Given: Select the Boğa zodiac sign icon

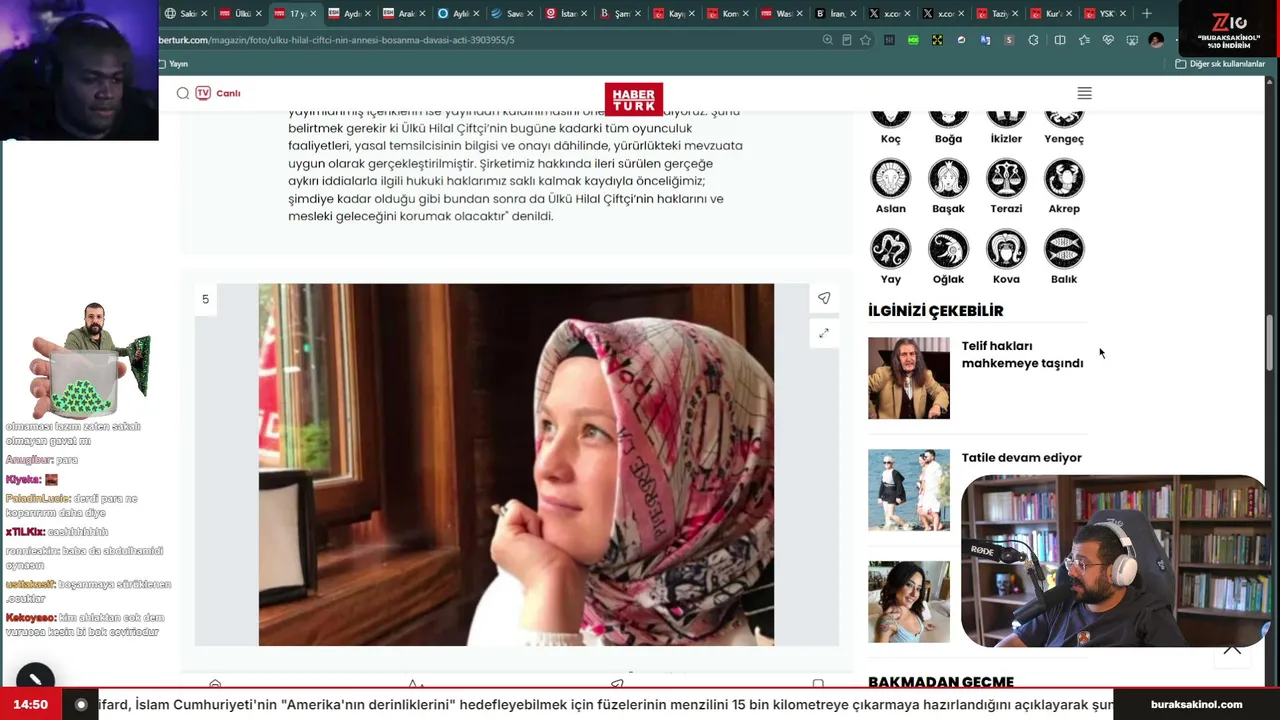Looking at the screenshot, I should coord(948,119).
